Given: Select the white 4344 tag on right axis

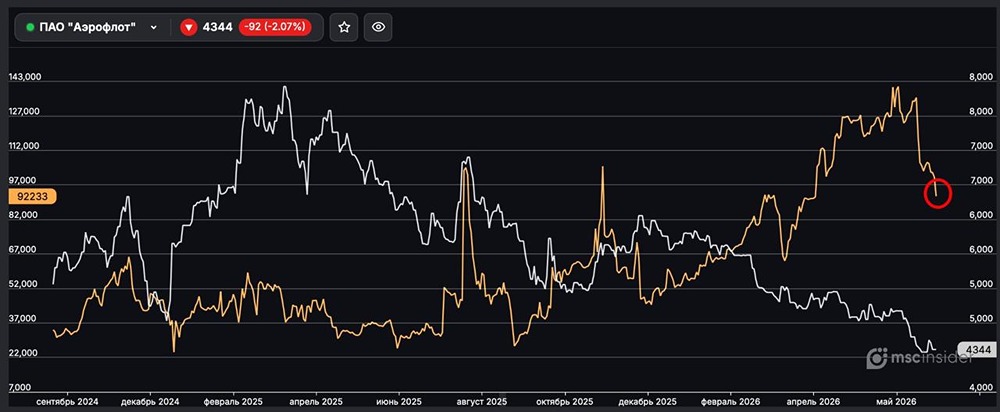Looking at the screenshot, I should coord(976,349).
